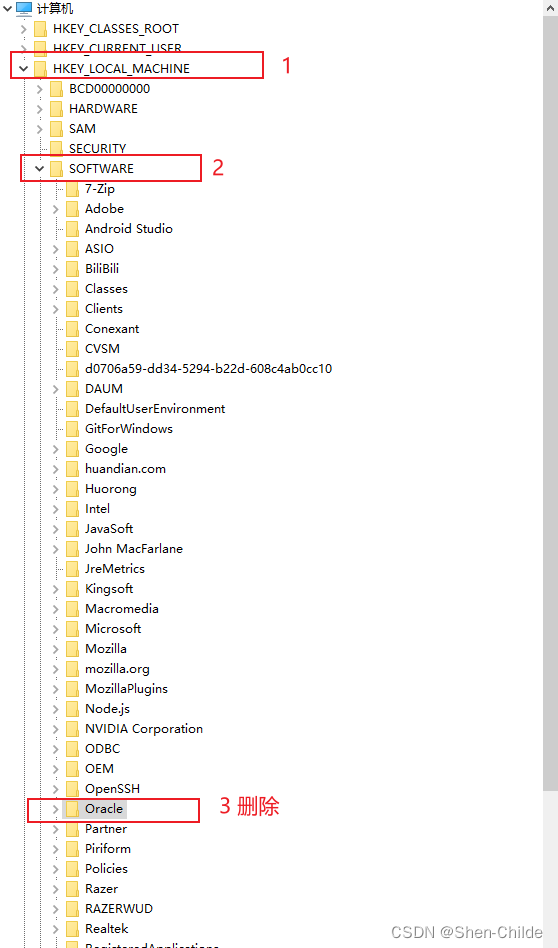Click the Mozilla folder icon
Screen dimensions: 558x948
(73, 649)
